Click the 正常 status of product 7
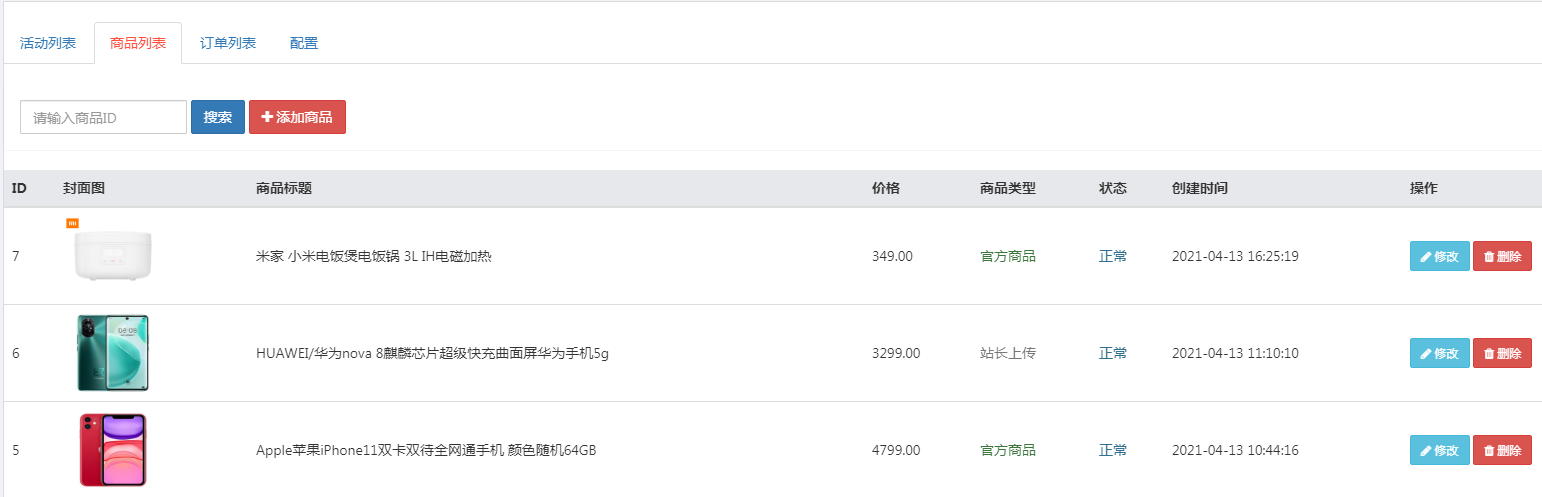Viewport: 1542px width, 497px height. (x=1113, y=256)
